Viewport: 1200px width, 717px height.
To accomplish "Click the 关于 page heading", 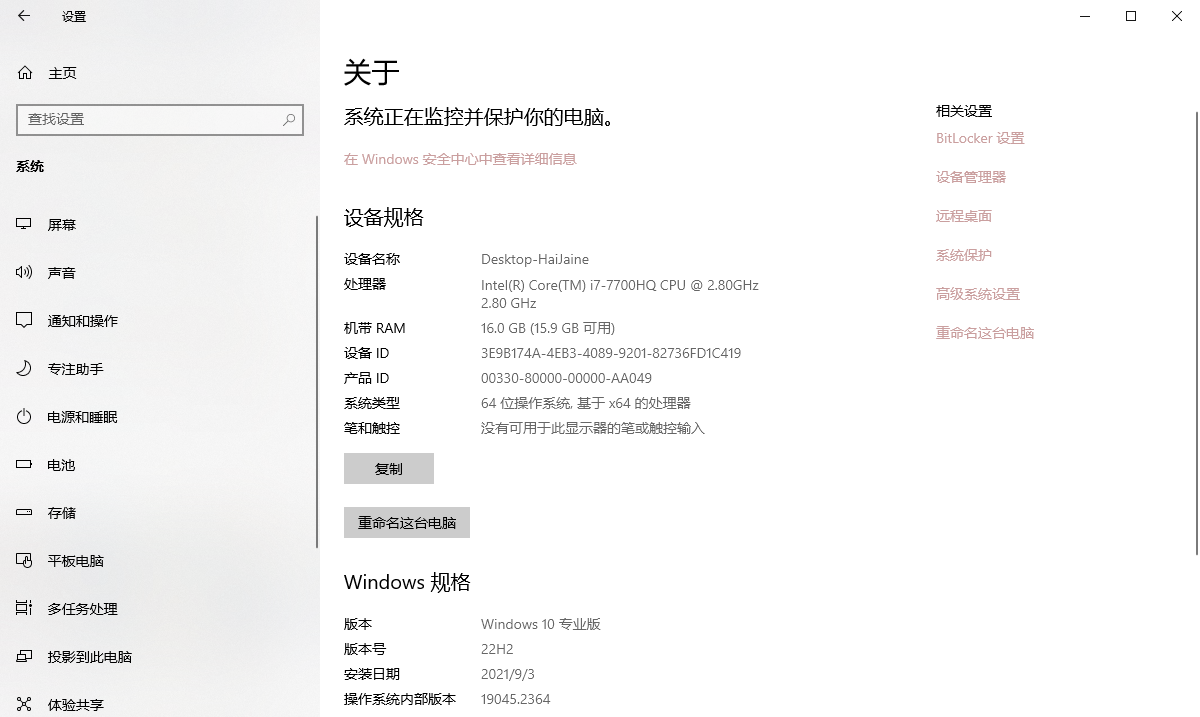I will coord(372,72).
